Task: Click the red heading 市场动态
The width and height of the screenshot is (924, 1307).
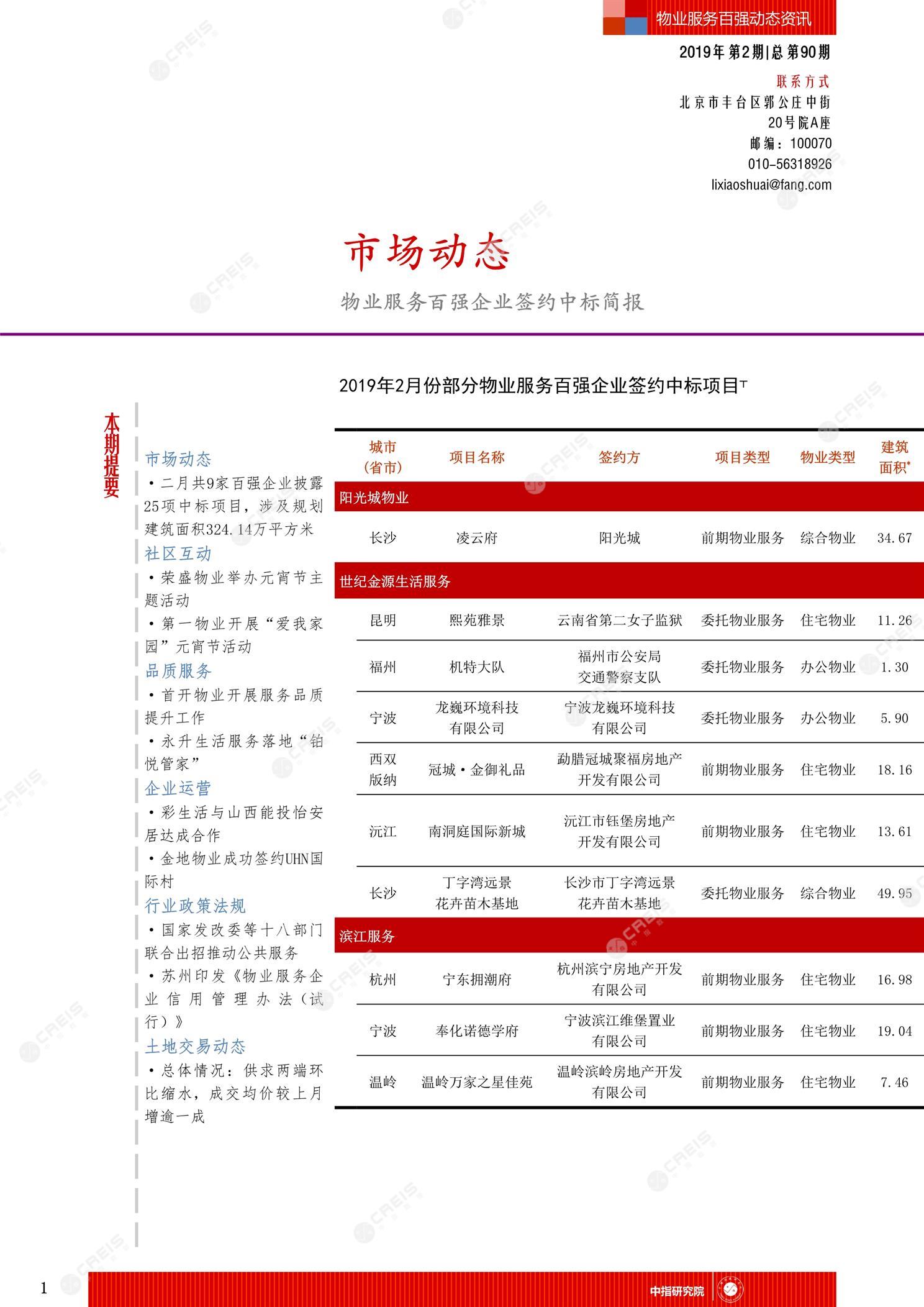Action: click(x=427, y=252)
